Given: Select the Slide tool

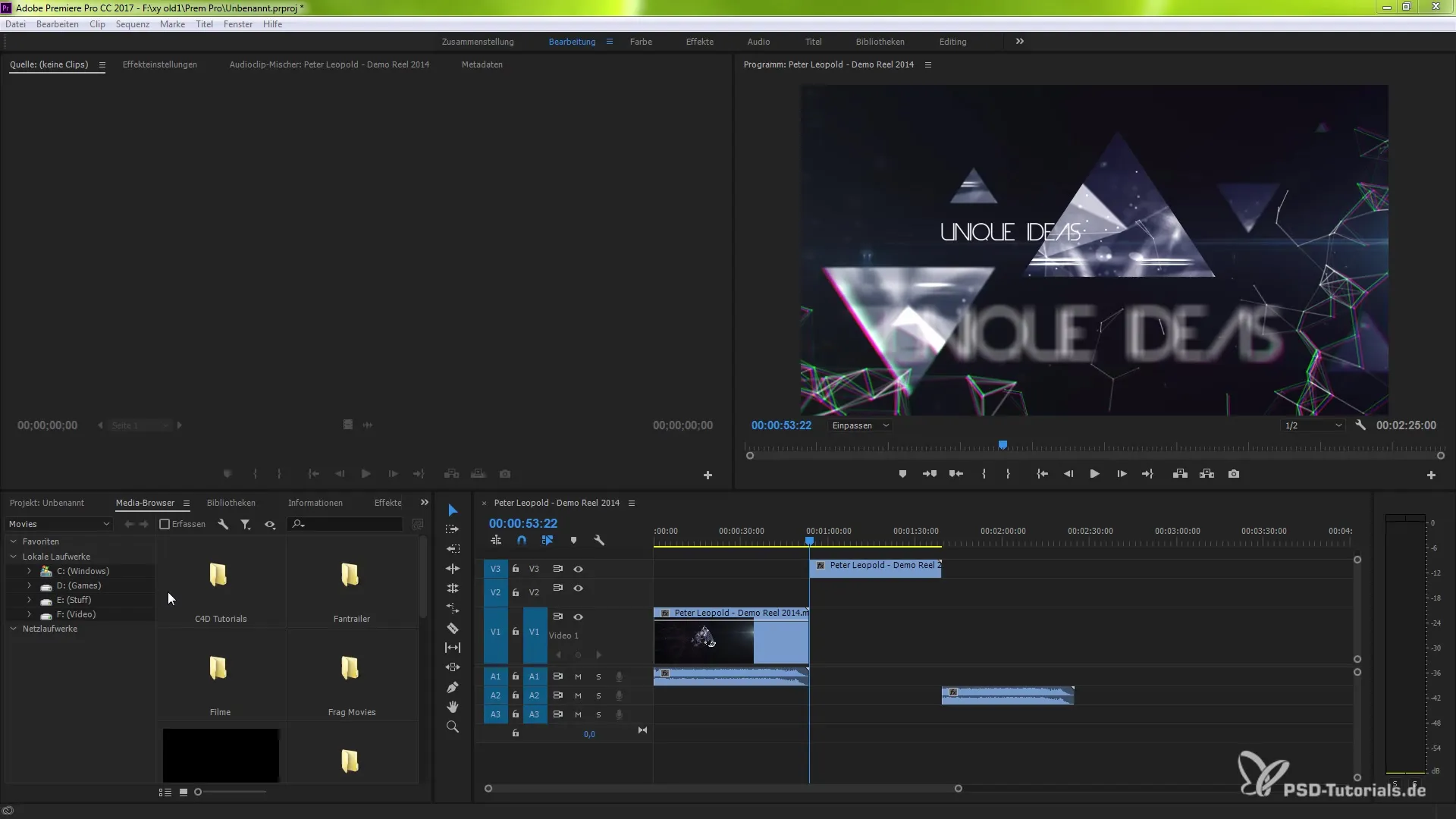Looking at the screenshot, I should click(453, 667).
